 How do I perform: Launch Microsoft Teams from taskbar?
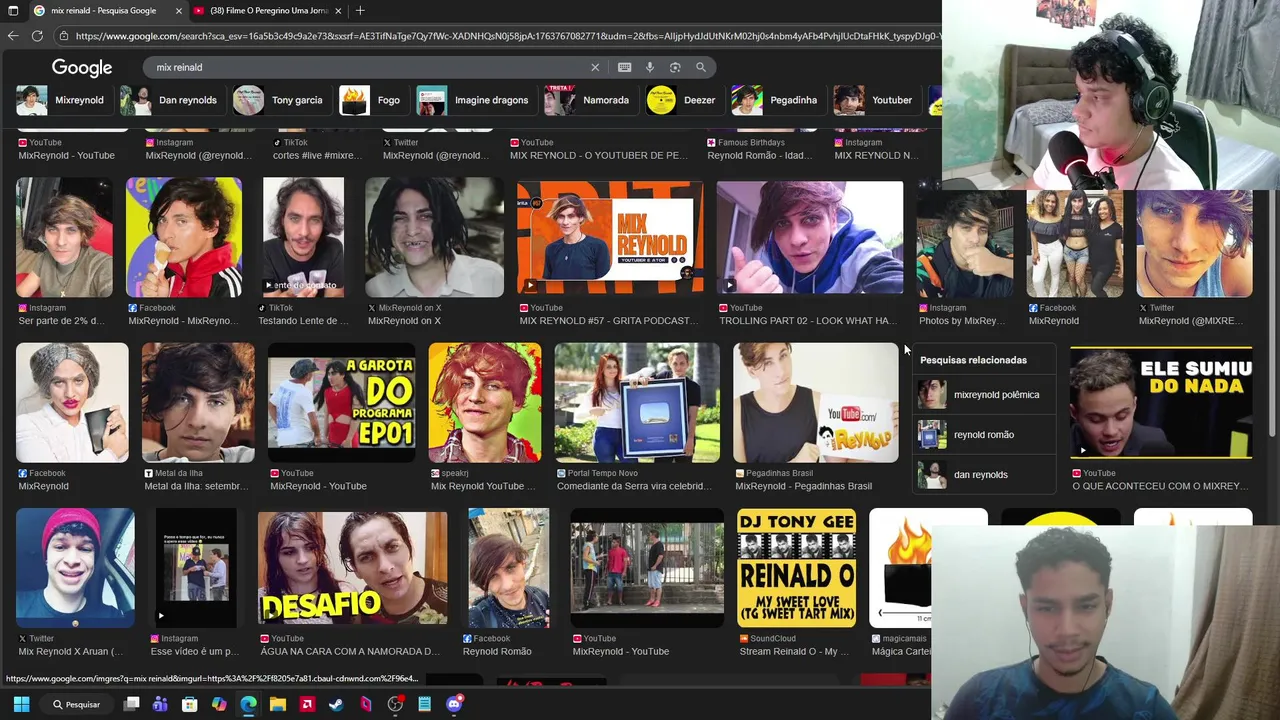(160, 704)
